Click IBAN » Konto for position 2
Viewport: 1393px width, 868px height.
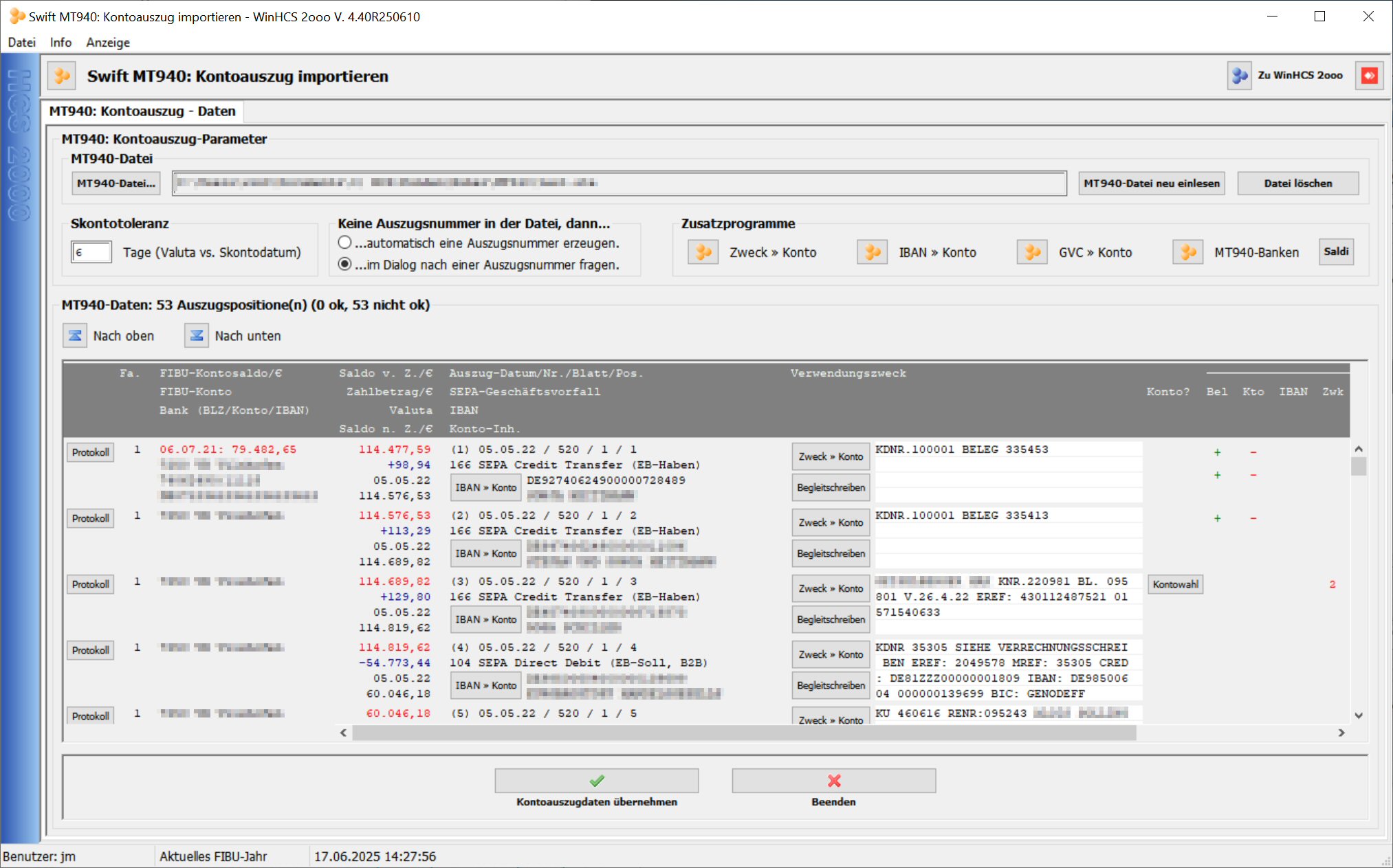485,553
